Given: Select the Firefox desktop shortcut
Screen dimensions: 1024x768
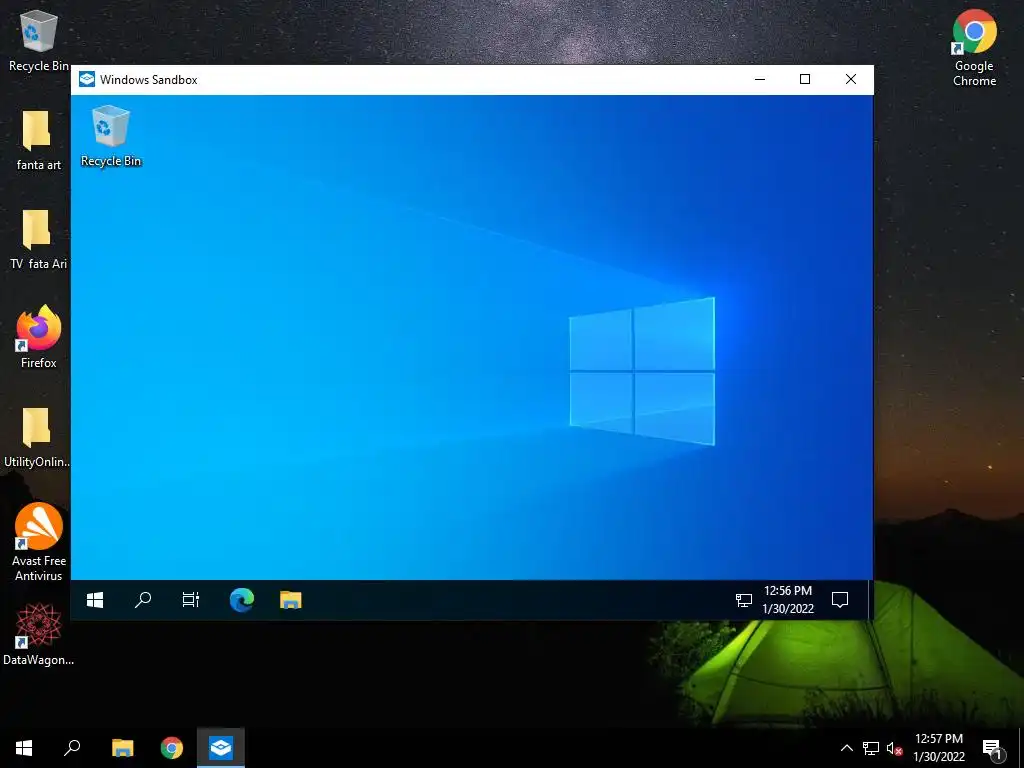Looking at the screenshot, I should click(x=39, y=338).
